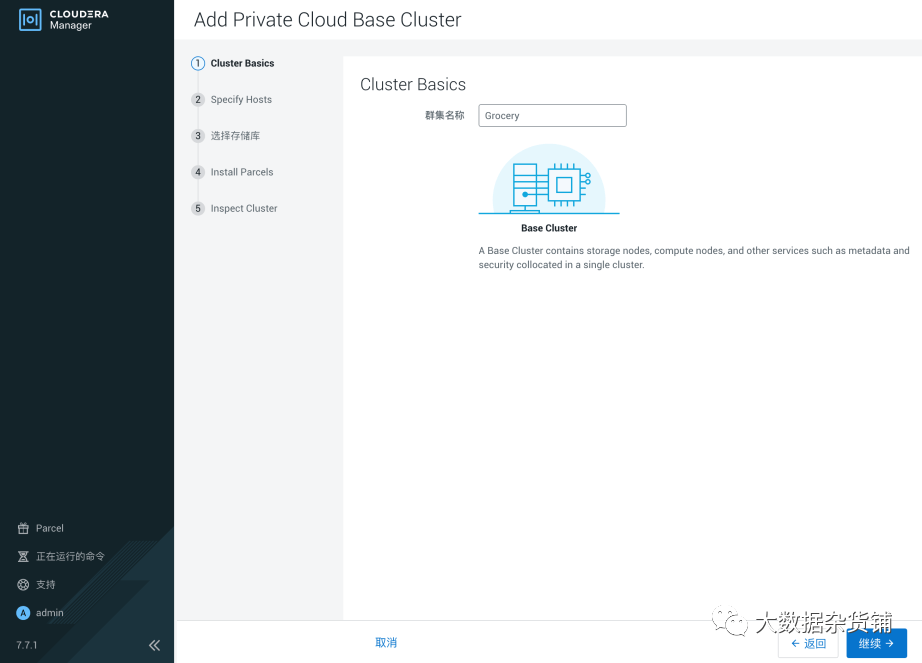Click the support lifebuoy icon
This screenshot has width=922, height=663.
tap(23, 584)
